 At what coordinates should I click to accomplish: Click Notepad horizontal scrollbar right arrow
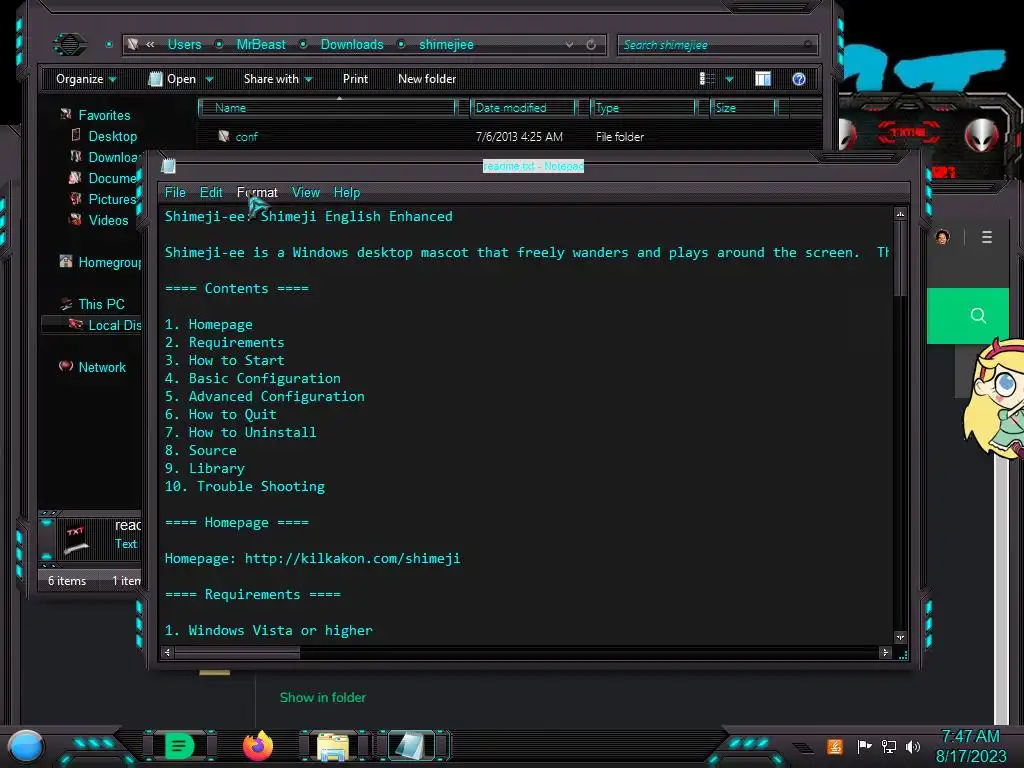click(886, 652)
